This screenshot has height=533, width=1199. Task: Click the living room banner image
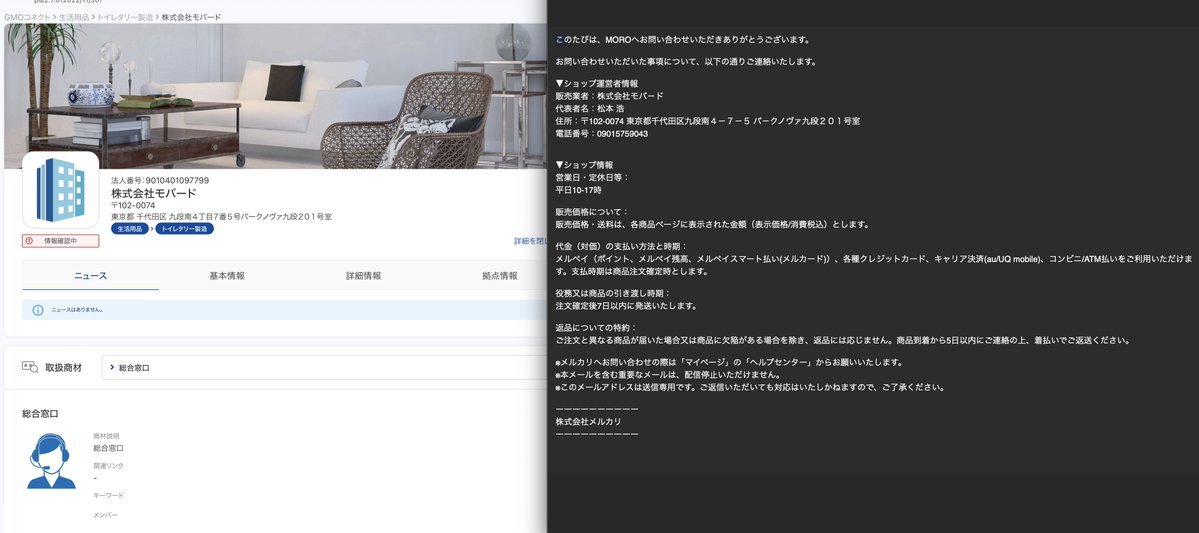(x=275, y=96)
